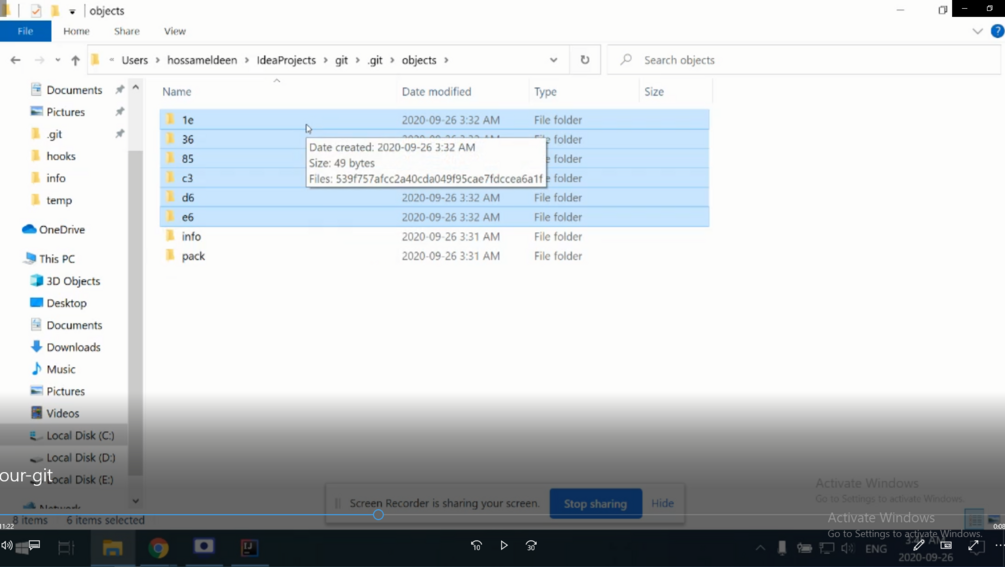Screen dimensions: 1005x567
Task: Select This PC in navigation pane
Action: 56,259
